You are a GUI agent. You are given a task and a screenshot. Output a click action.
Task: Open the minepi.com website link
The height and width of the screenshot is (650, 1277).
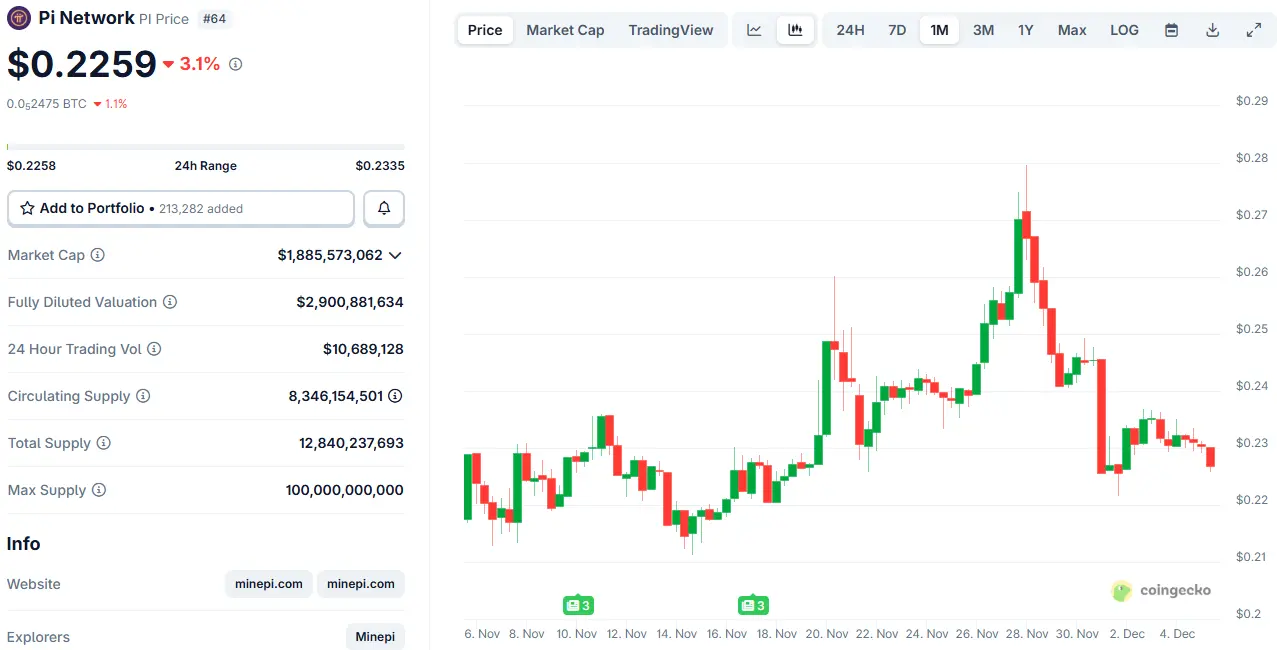pos(268,584)
